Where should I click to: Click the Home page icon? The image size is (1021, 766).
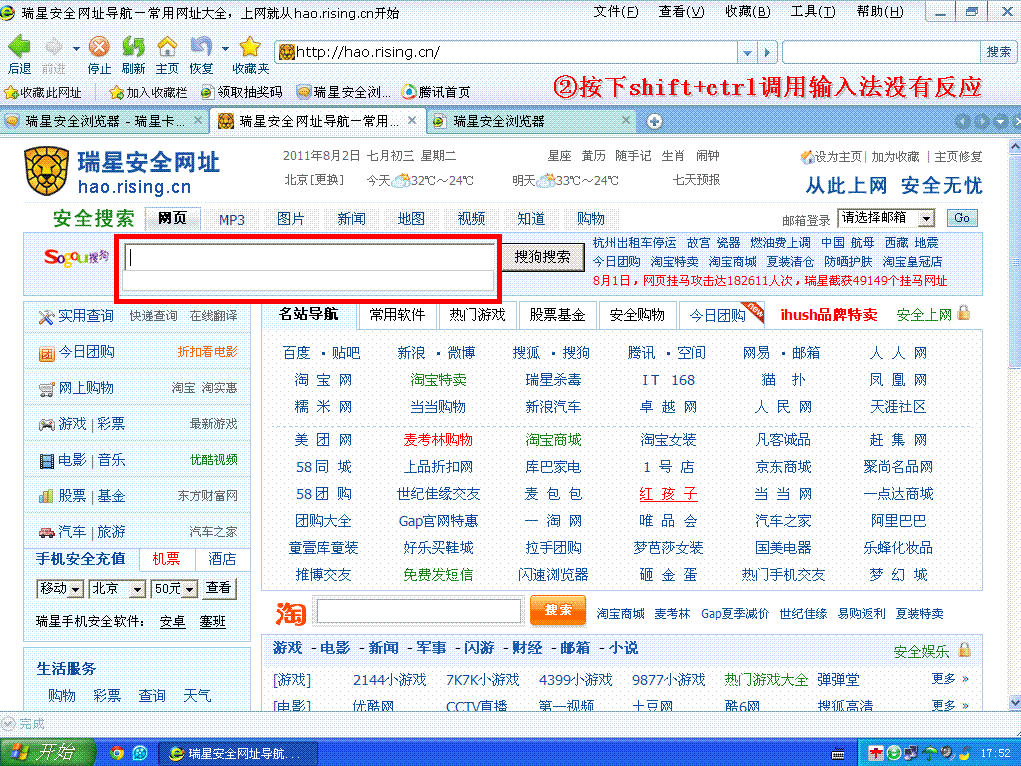click(167, 46)
